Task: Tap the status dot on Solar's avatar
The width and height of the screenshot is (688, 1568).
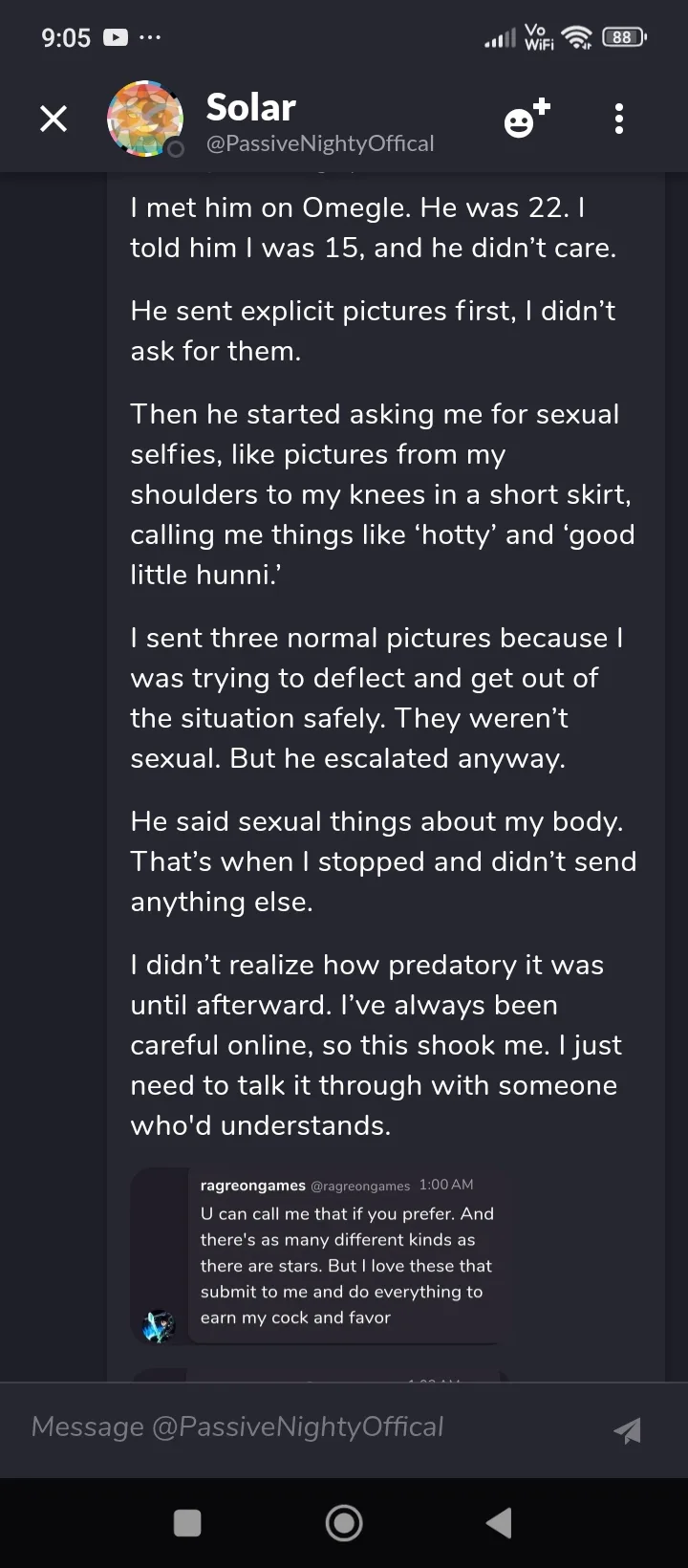Action: pyautogui.click(x=175, y=148)
